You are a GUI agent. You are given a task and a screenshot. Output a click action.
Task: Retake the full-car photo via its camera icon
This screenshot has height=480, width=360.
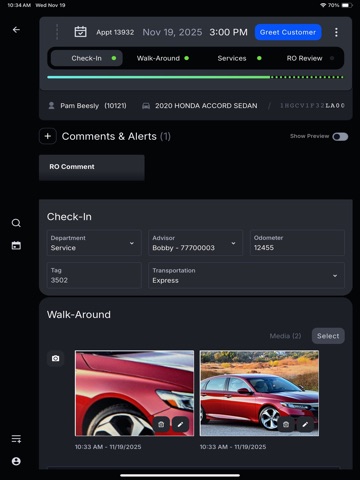(x=286, y=424)
